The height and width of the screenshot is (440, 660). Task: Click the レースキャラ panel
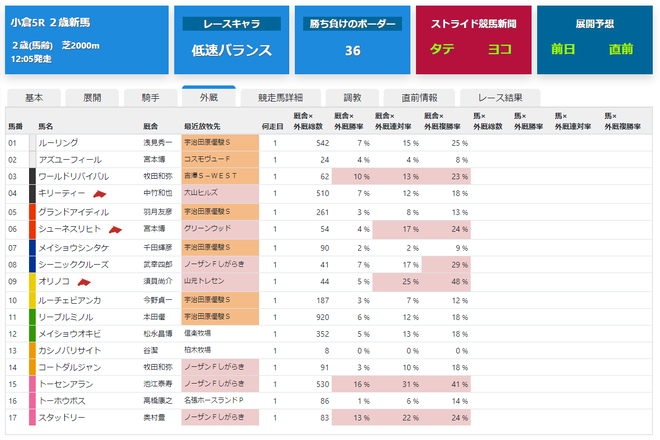(x=232, y=40)
